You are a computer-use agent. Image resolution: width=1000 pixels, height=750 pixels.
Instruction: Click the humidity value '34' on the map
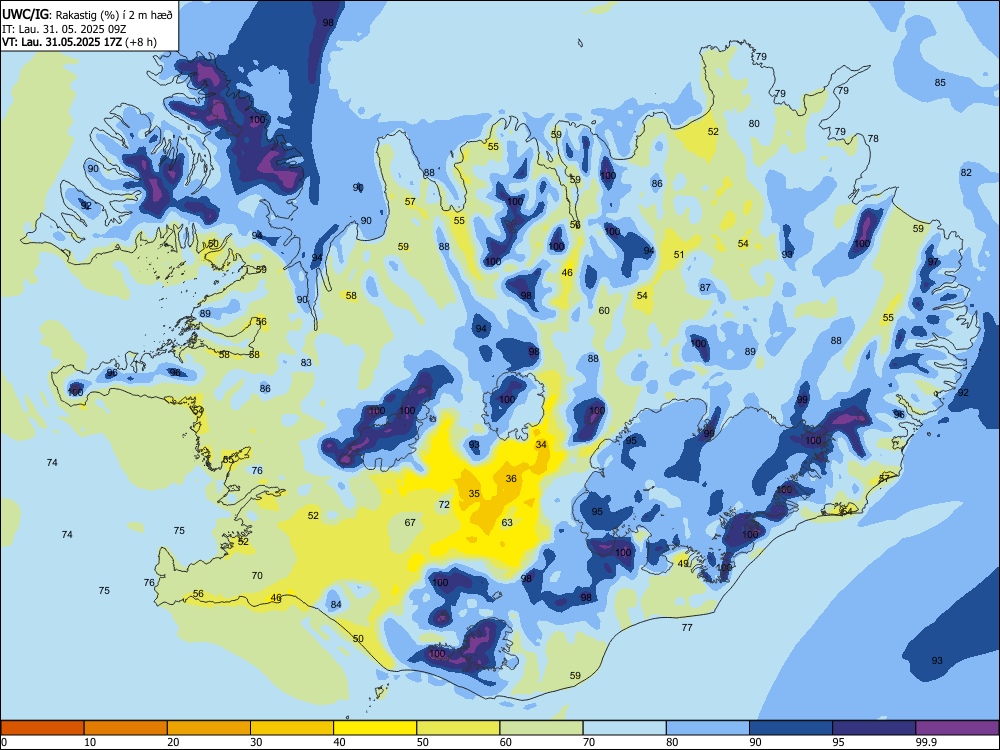coord(541,445)
